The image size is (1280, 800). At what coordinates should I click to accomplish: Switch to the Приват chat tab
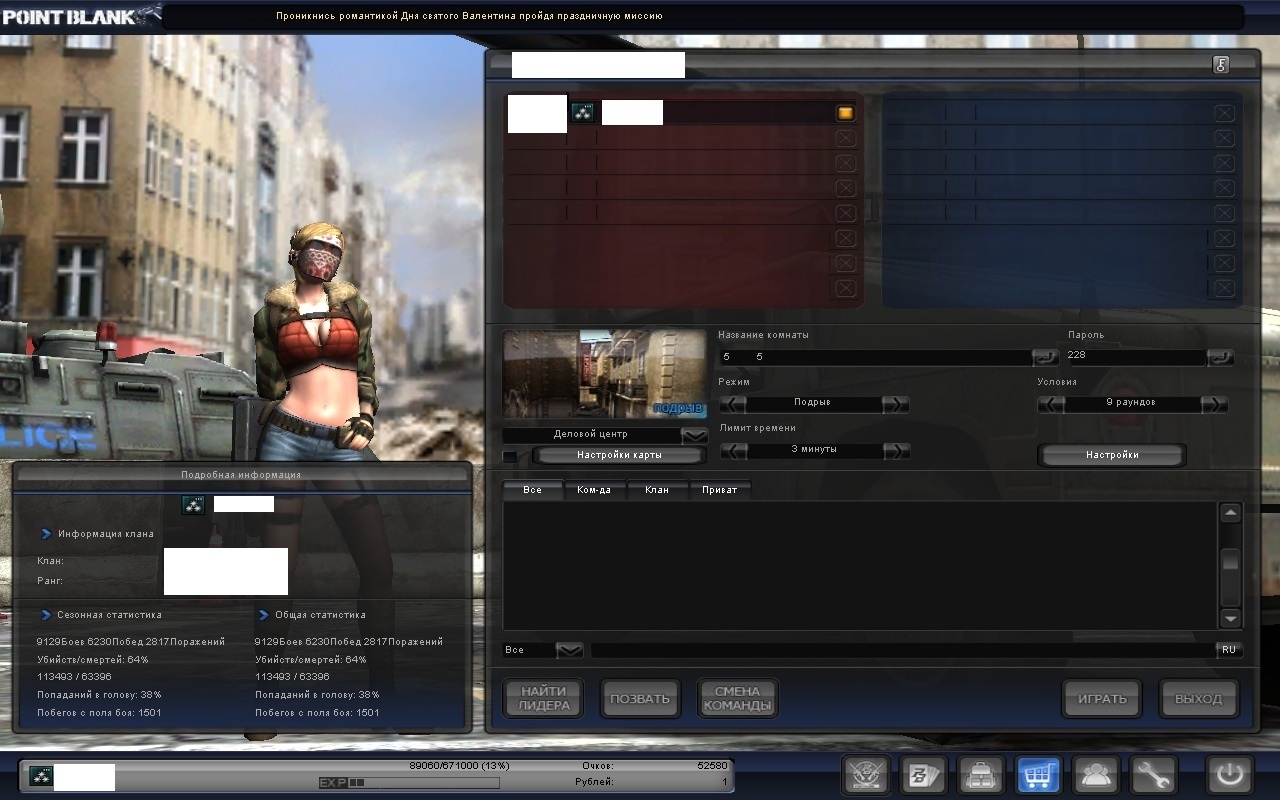pyautogui.click(x=720, y=490)
